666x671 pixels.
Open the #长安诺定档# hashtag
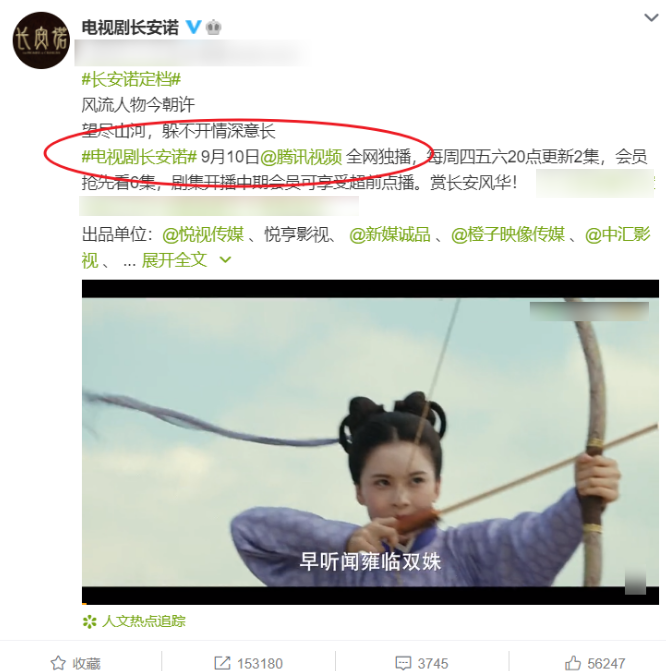tap(131, 80)
